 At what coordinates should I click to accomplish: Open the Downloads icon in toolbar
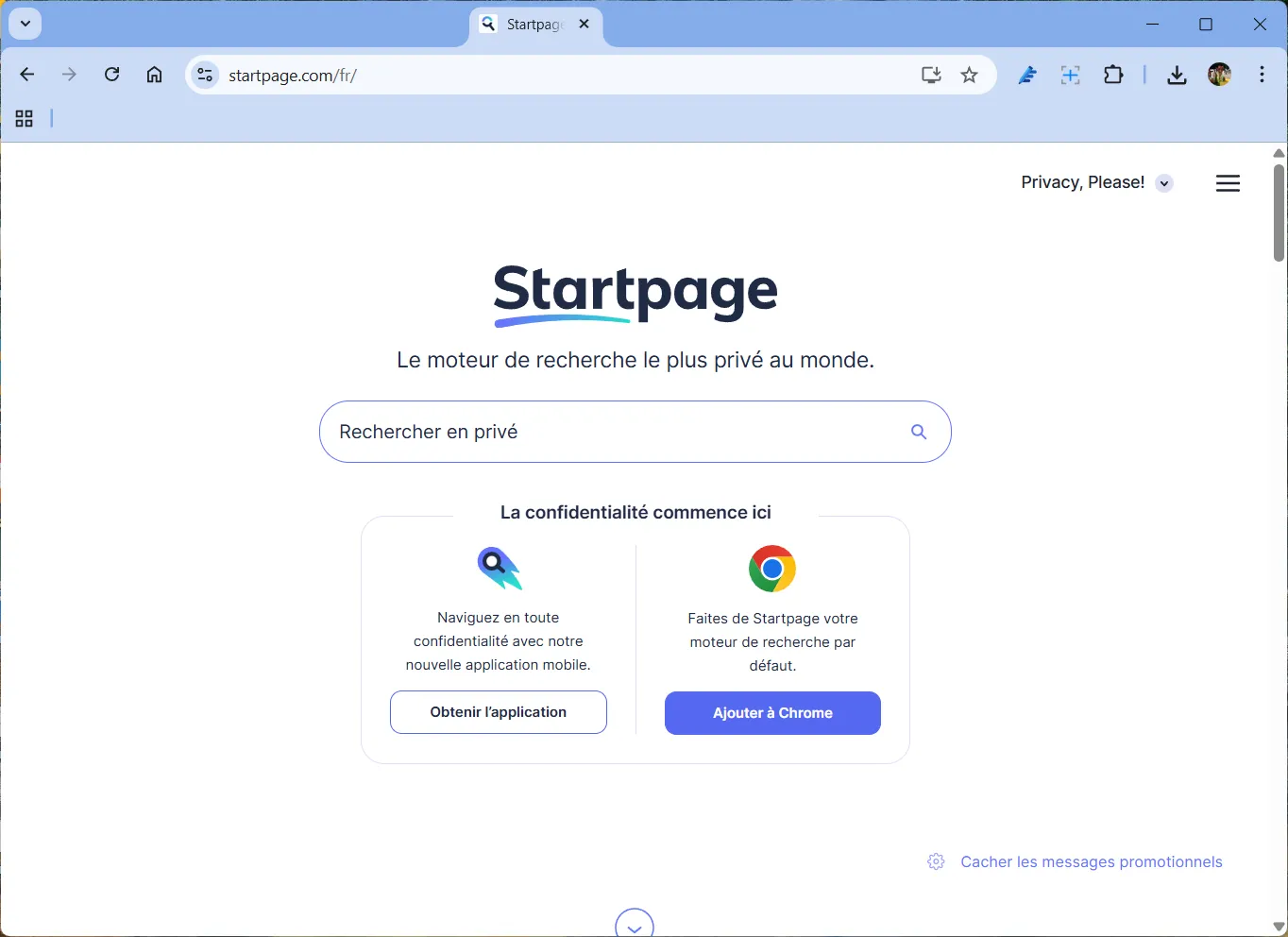tap(1177, 75)
